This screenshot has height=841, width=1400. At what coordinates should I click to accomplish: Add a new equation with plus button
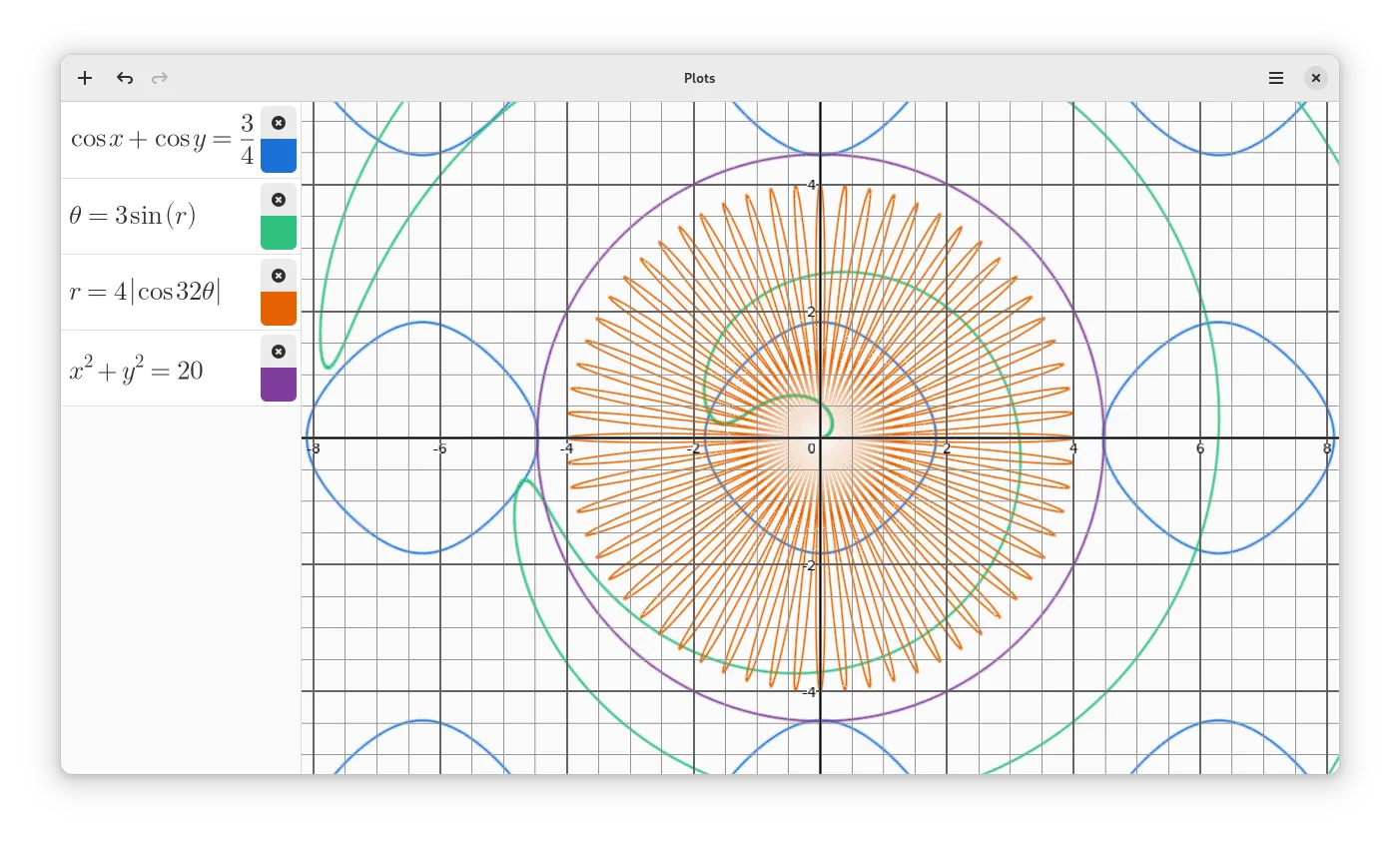[x=85, y=78]
